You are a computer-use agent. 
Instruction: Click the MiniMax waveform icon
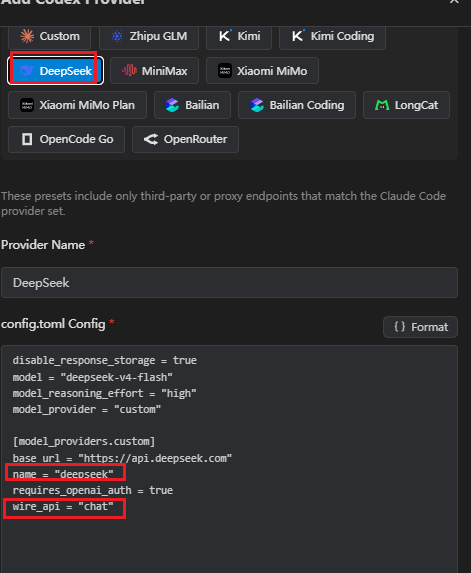click(x=129, y=70)
